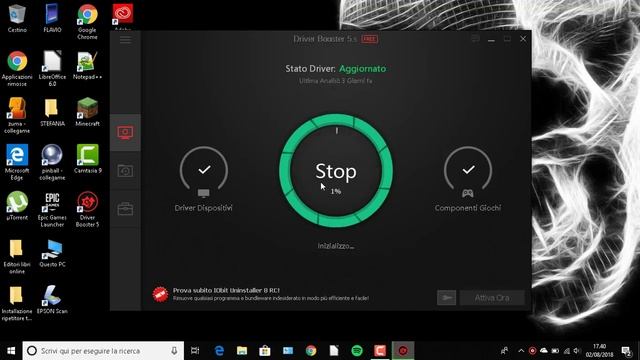Expand hidden system tray icons chevron
The height and width of the screenshot is (360, 640).
coord(521,351)
